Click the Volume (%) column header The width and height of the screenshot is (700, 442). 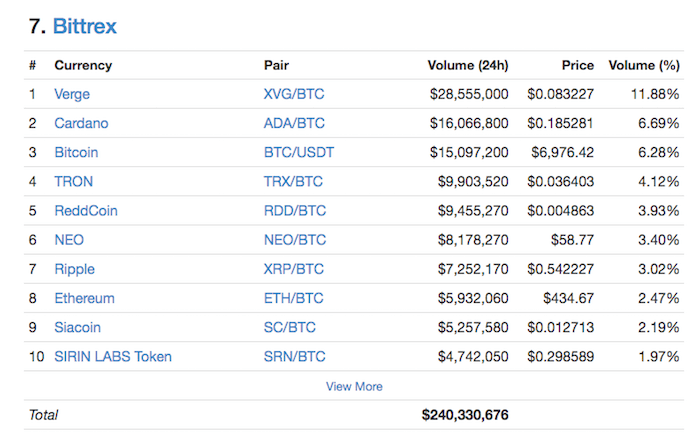(644, 65)
